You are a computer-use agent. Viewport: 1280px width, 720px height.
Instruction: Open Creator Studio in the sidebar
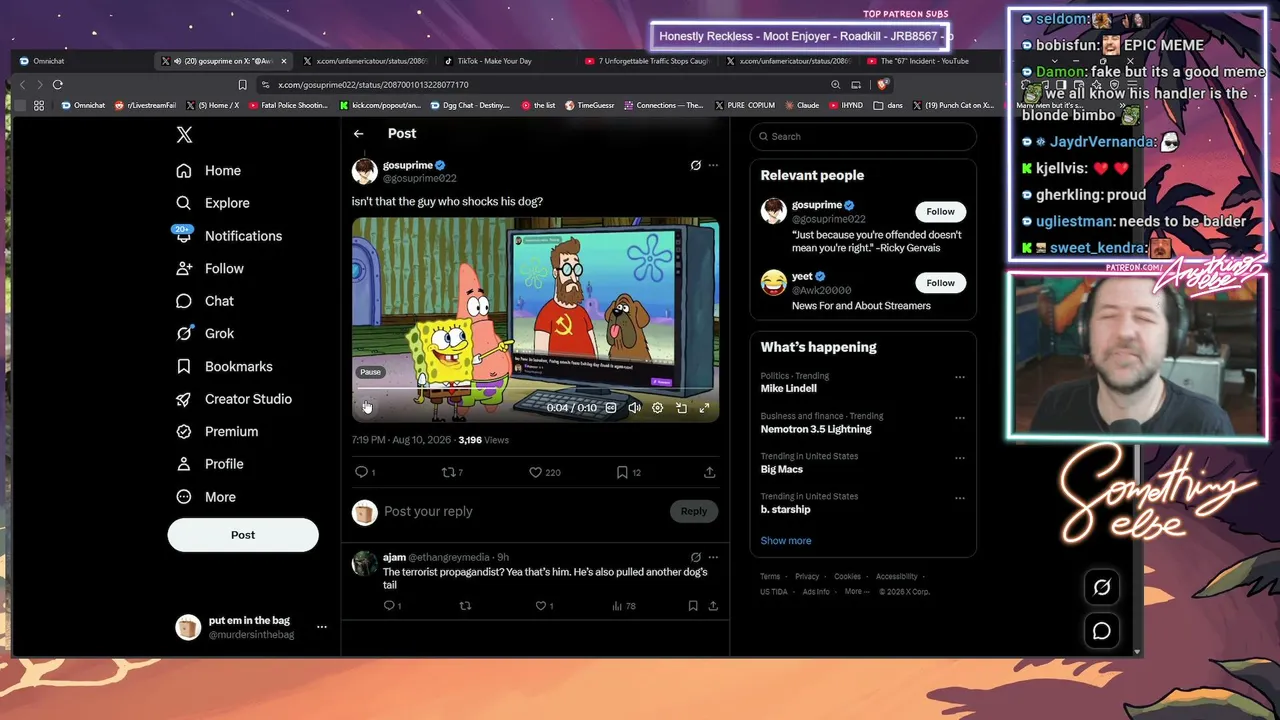pyautogui.click(x=233, y=399)
